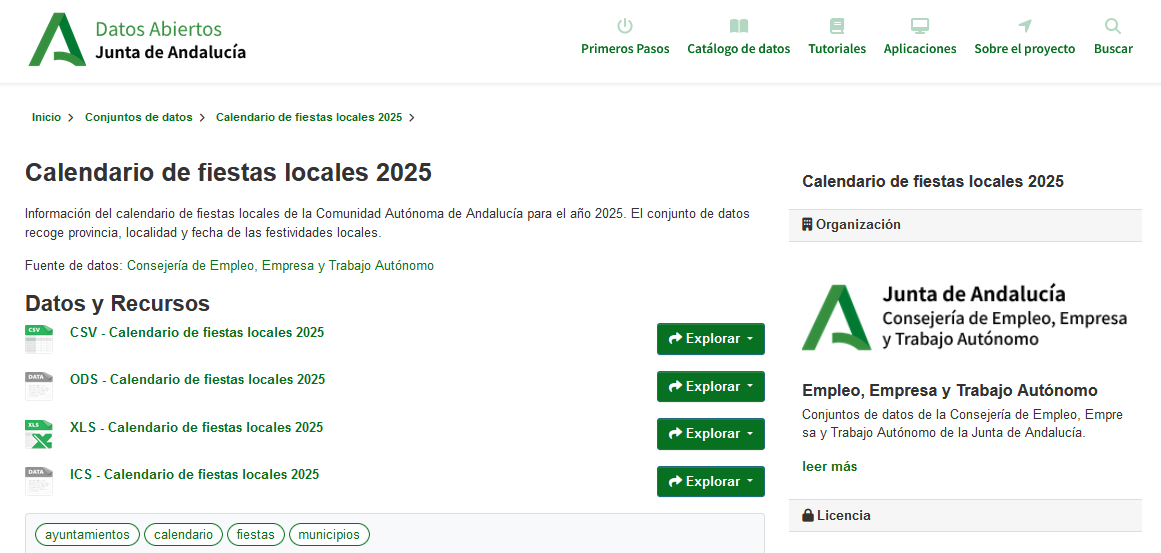Image resolution: width=1161 pixels, height=553 pixels.
Task: Click the ICS data file icon
Action: pyautogui.click(x=39, y=481)
